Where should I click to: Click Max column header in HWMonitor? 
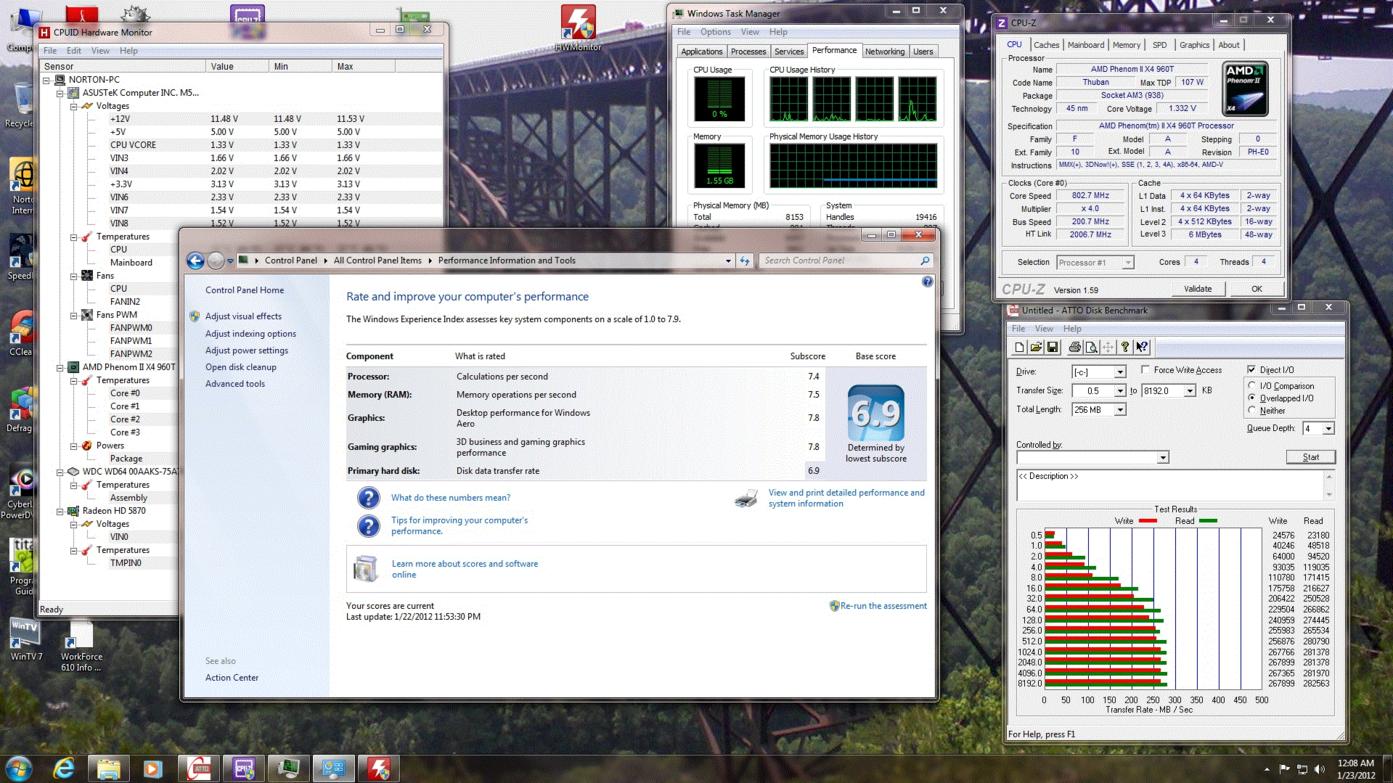[365, 66]
